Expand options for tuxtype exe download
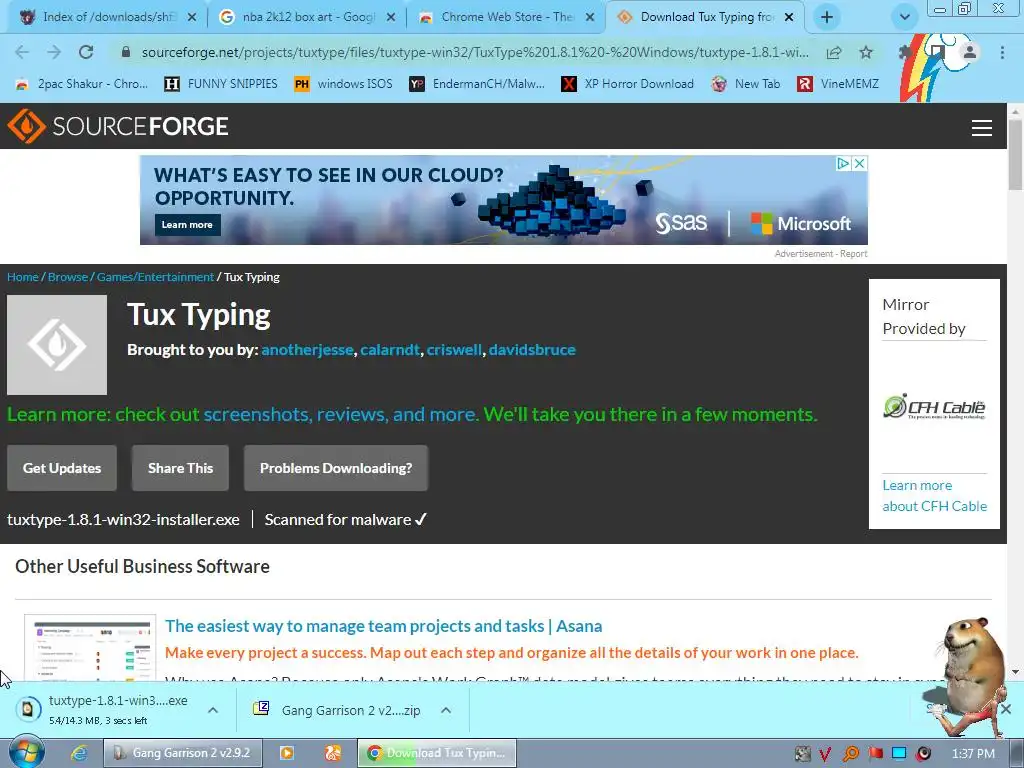Screen dimensions: 1024x768 pyautogui.click(x=213, y=710)
